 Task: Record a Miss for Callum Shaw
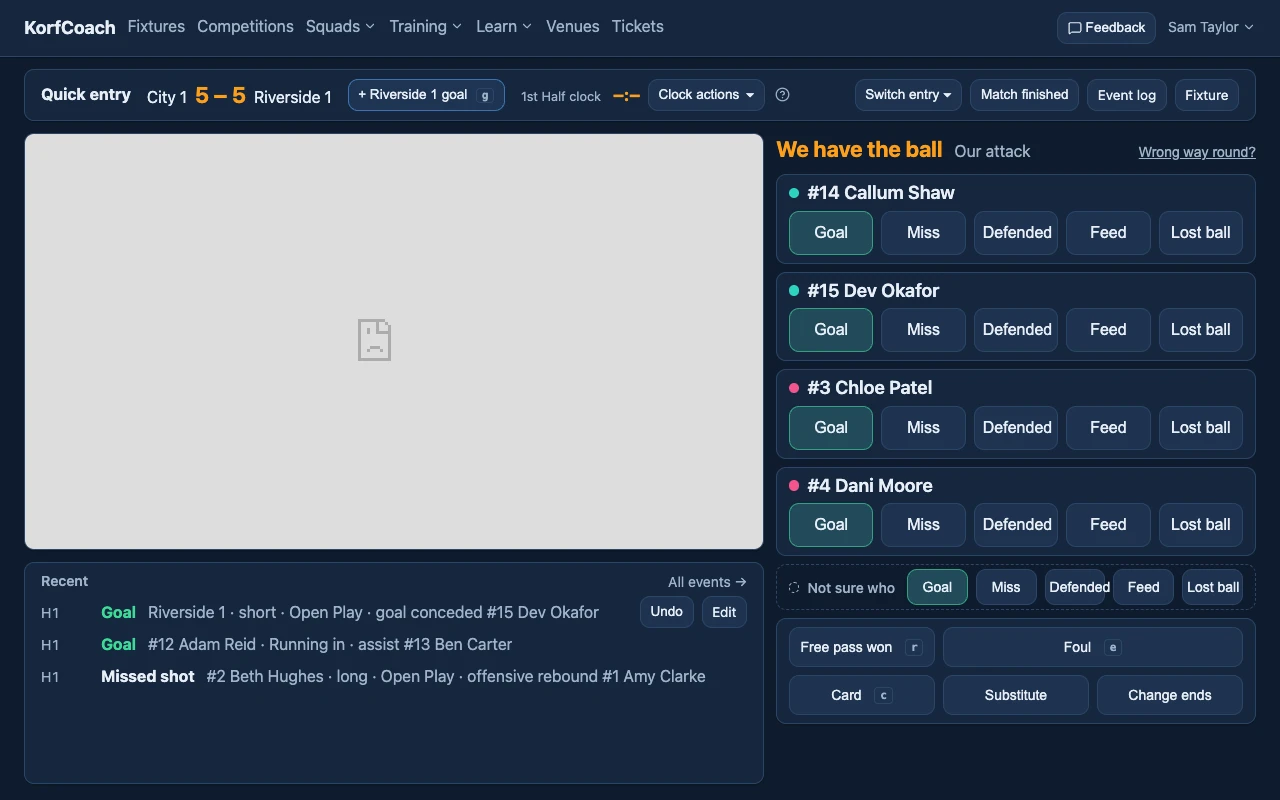(923, 233)
